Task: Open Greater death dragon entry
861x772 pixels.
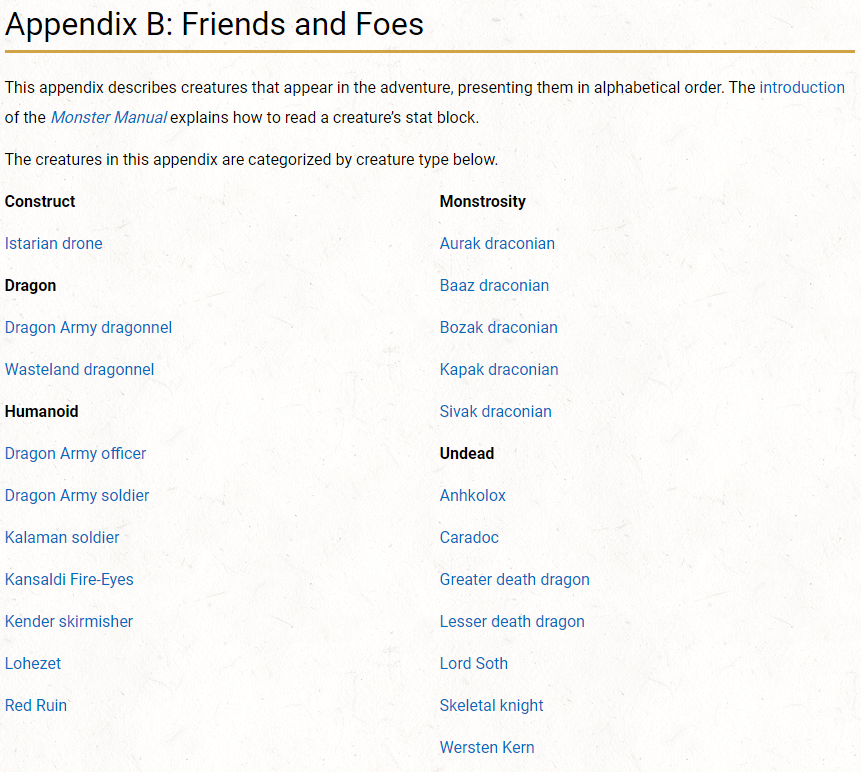Action: tap(514, 579)
